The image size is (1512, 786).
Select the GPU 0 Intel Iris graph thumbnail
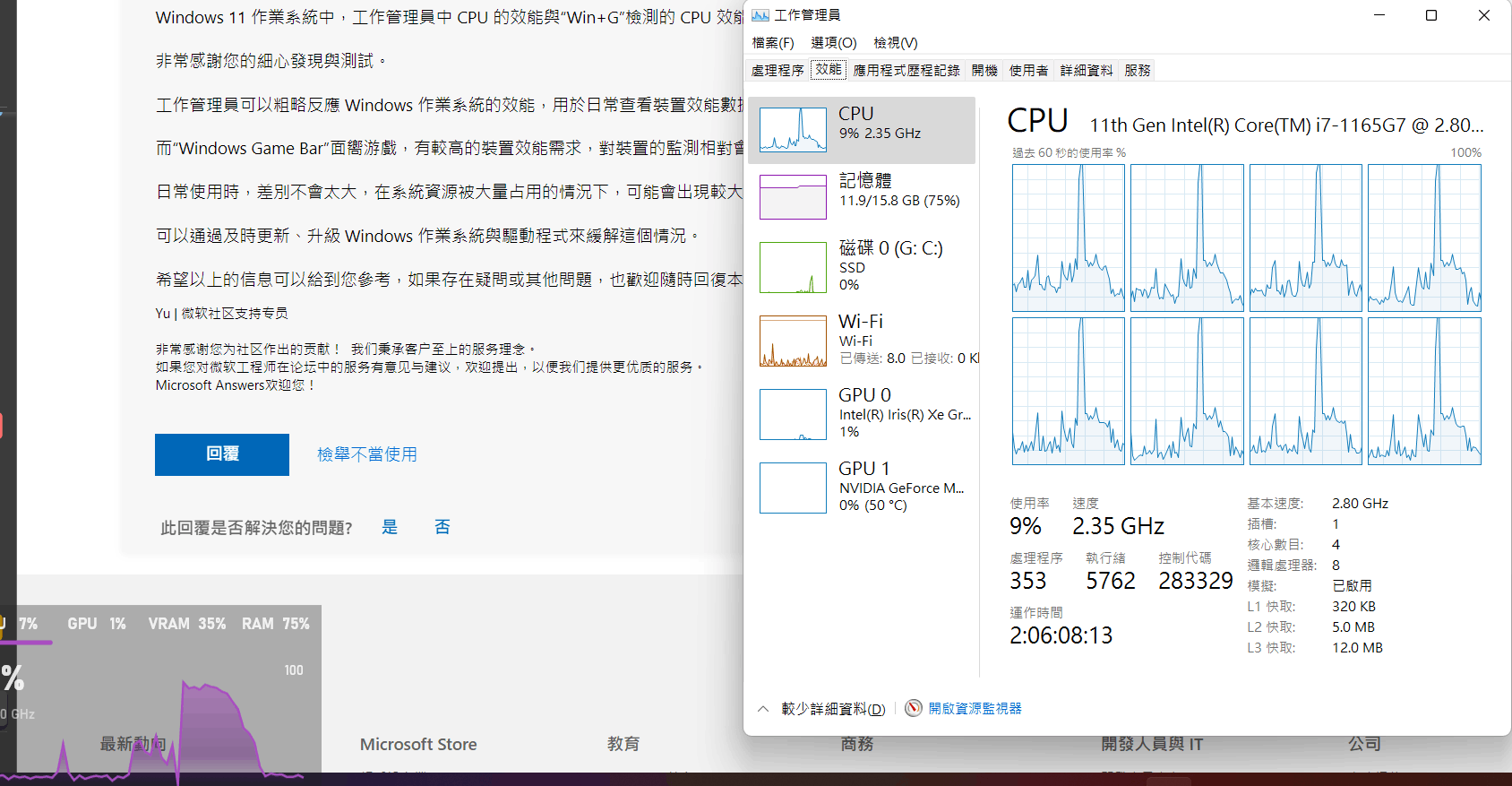[x=793, y=414]
